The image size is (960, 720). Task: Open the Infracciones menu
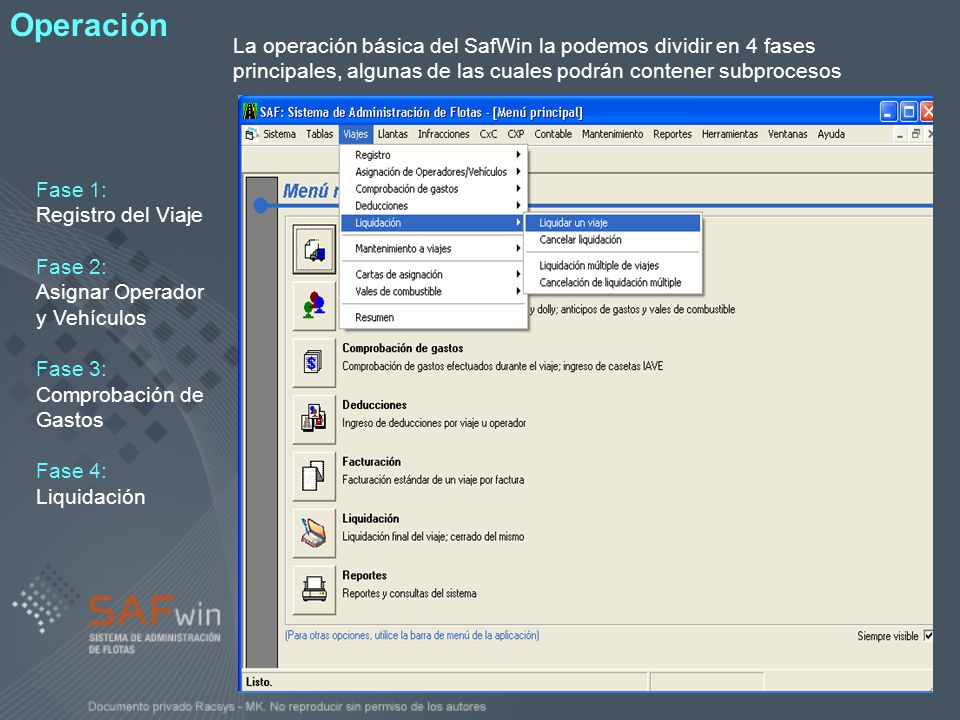(x=444, y=134)
